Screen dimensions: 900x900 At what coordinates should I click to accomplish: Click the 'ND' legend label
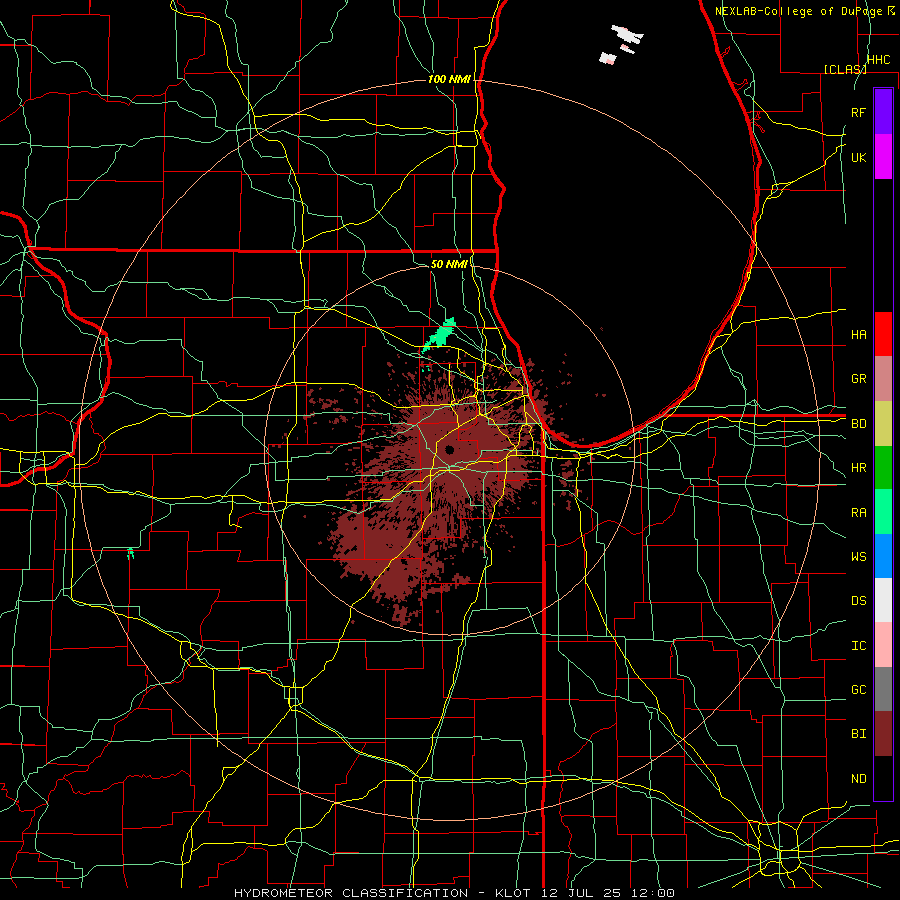858,779
